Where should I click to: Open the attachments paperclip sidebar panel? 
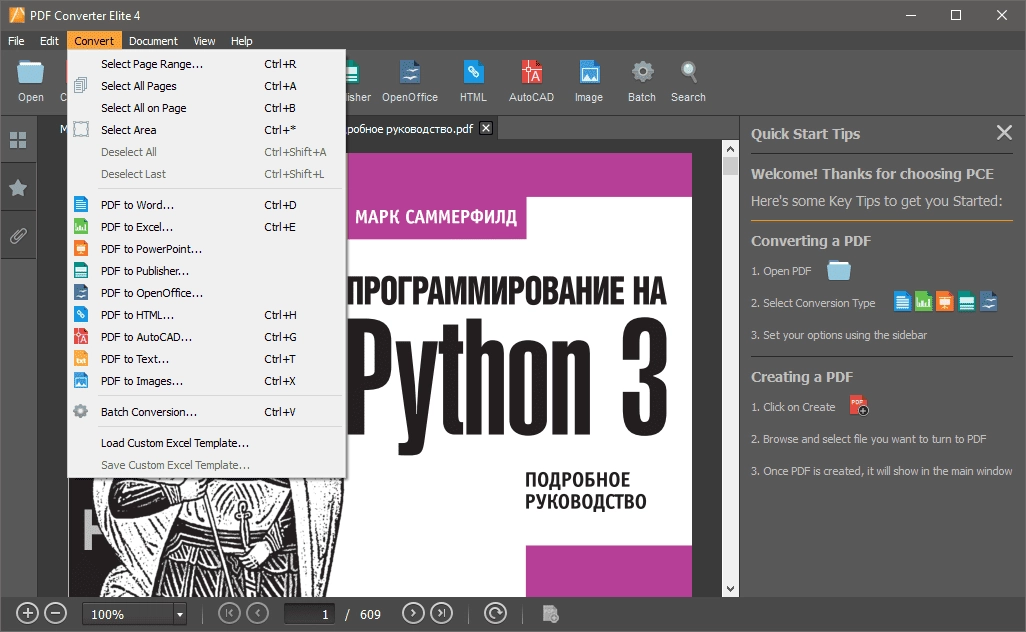(x=18, y=236)
